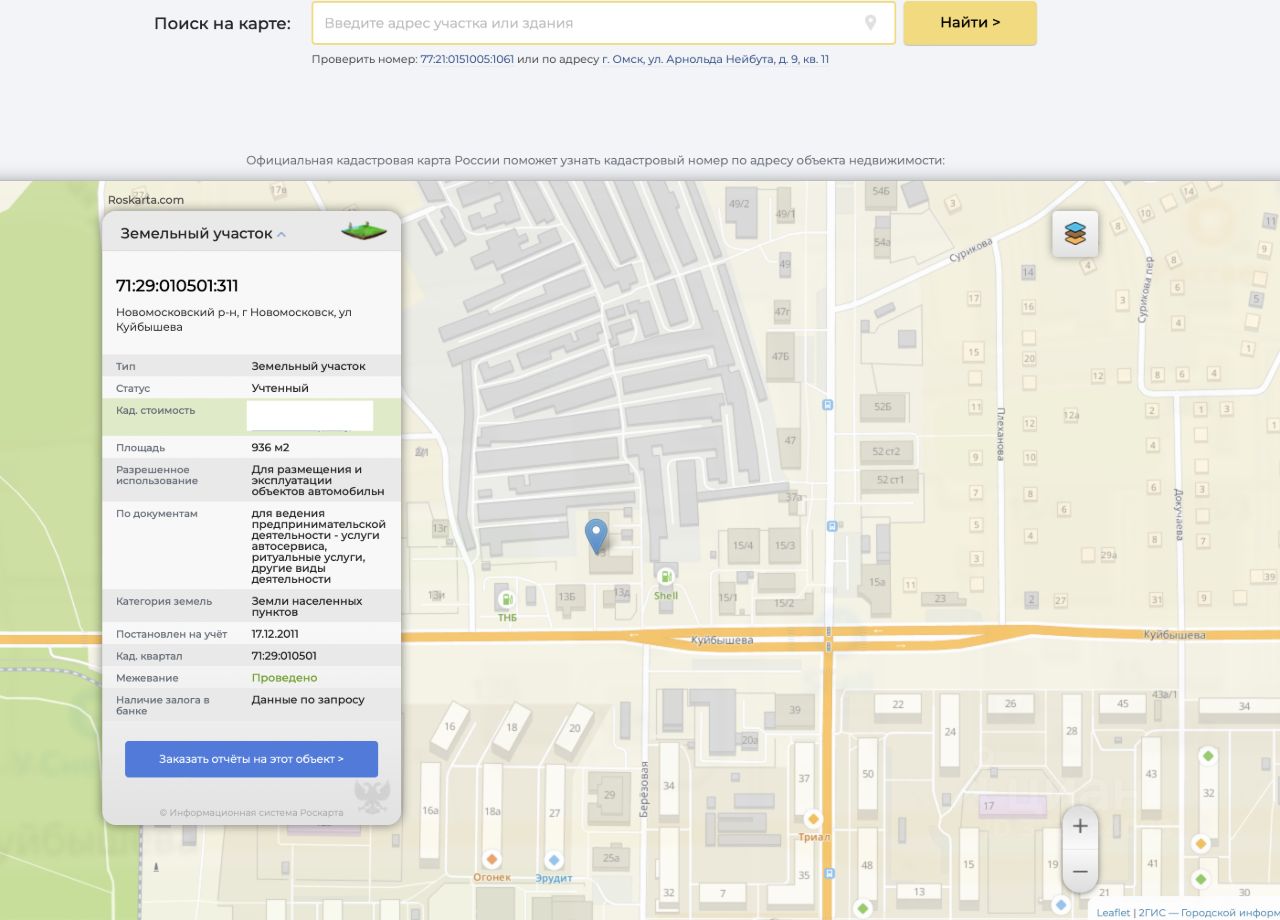Click the Эрудит blue map marker

tap(554, 860)
